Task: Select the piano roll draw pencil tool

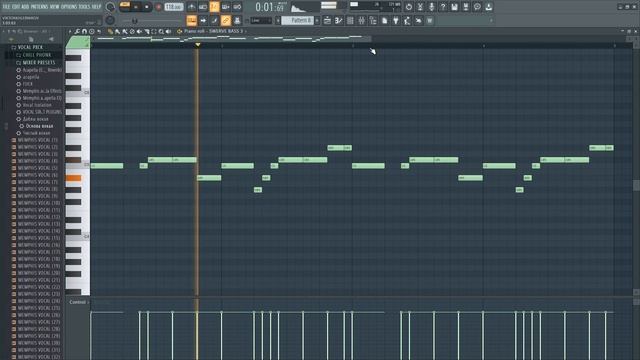Action: pyautogui.click(x=110, y=31)
